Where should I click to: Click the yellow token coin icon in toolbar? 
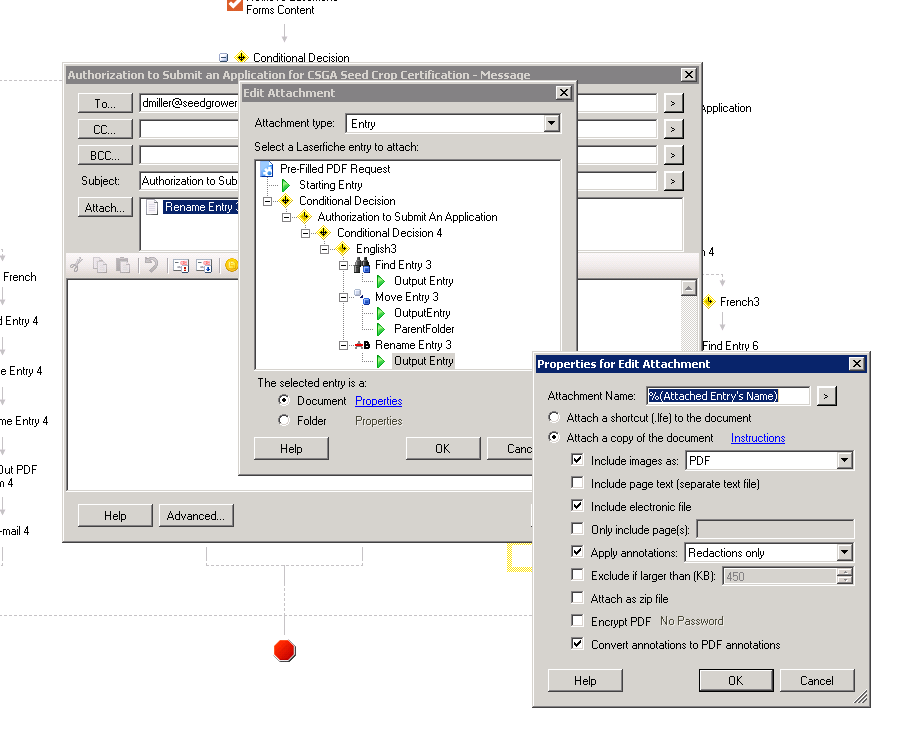coord(231,265)
